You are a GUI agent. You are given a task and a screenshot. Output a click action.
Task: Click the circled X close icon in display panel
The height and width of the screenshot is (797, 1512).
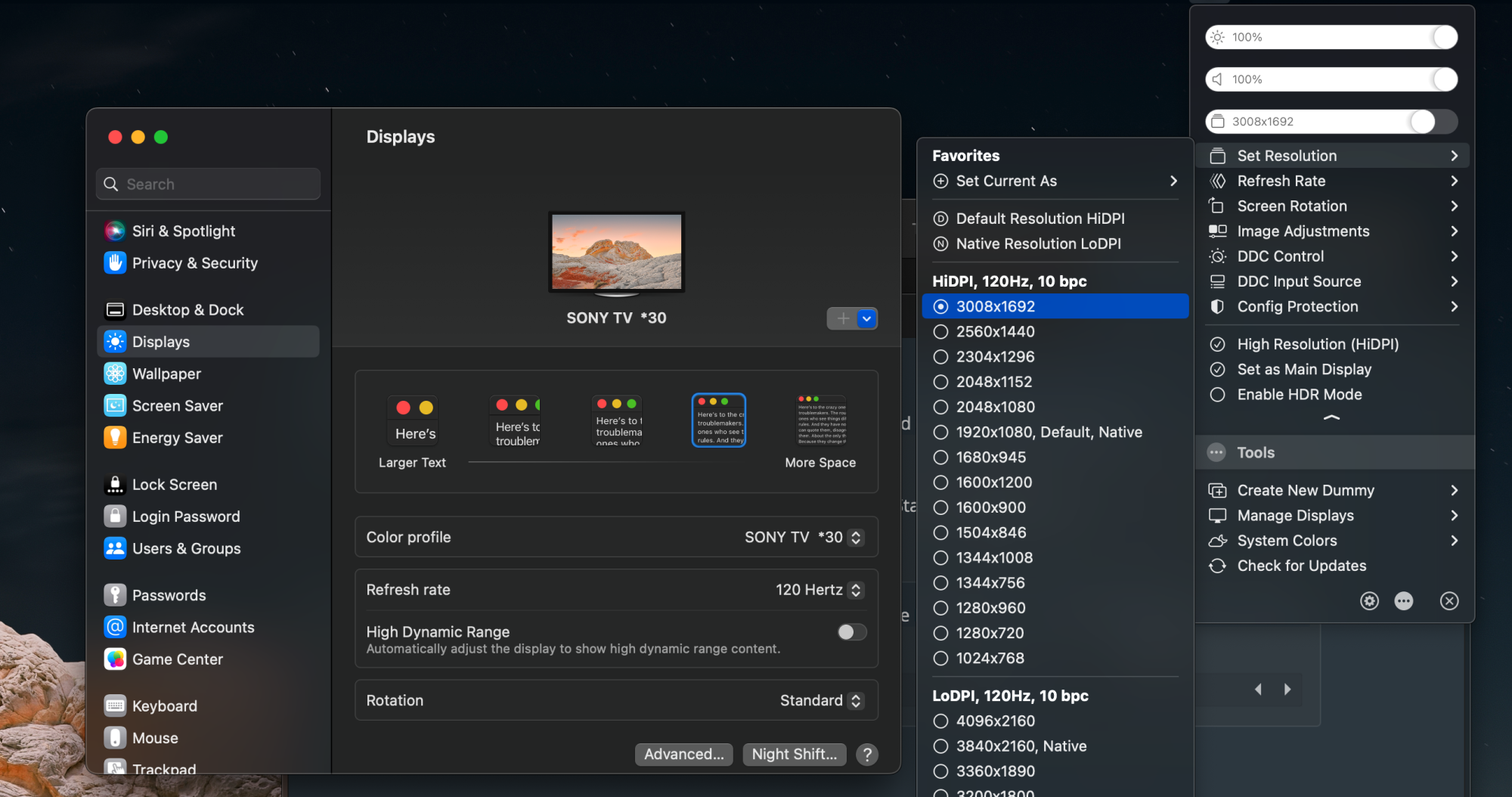1449,601
